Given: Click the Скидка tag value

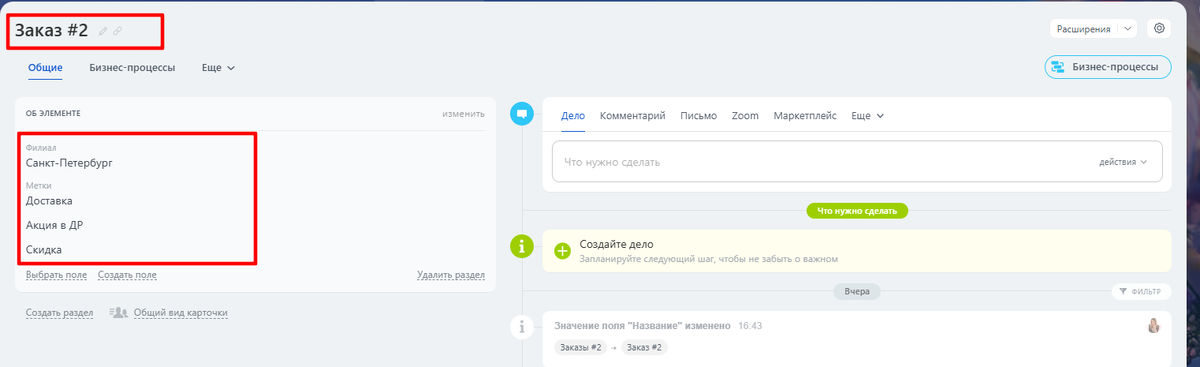Looking at the screenshot, I should [44, 249].
